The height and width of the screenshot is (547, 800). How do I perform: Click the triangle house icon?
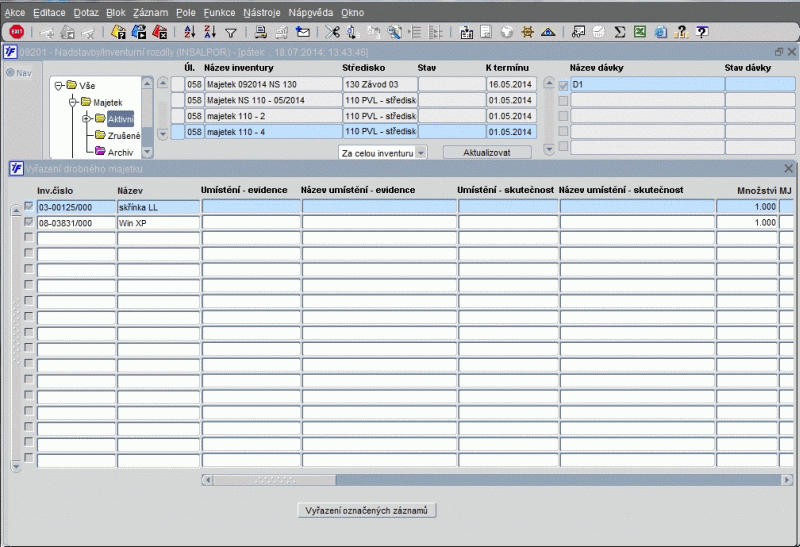[548, 32]
